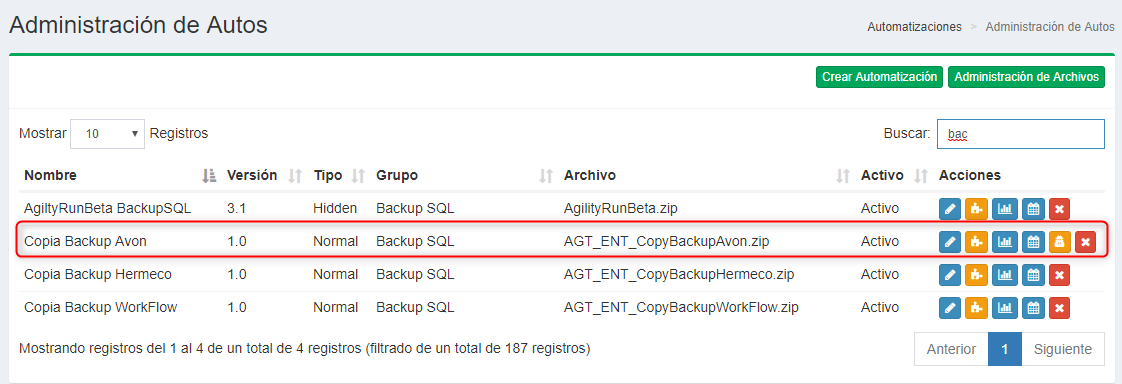Select page 1 in pagination

1005,349
